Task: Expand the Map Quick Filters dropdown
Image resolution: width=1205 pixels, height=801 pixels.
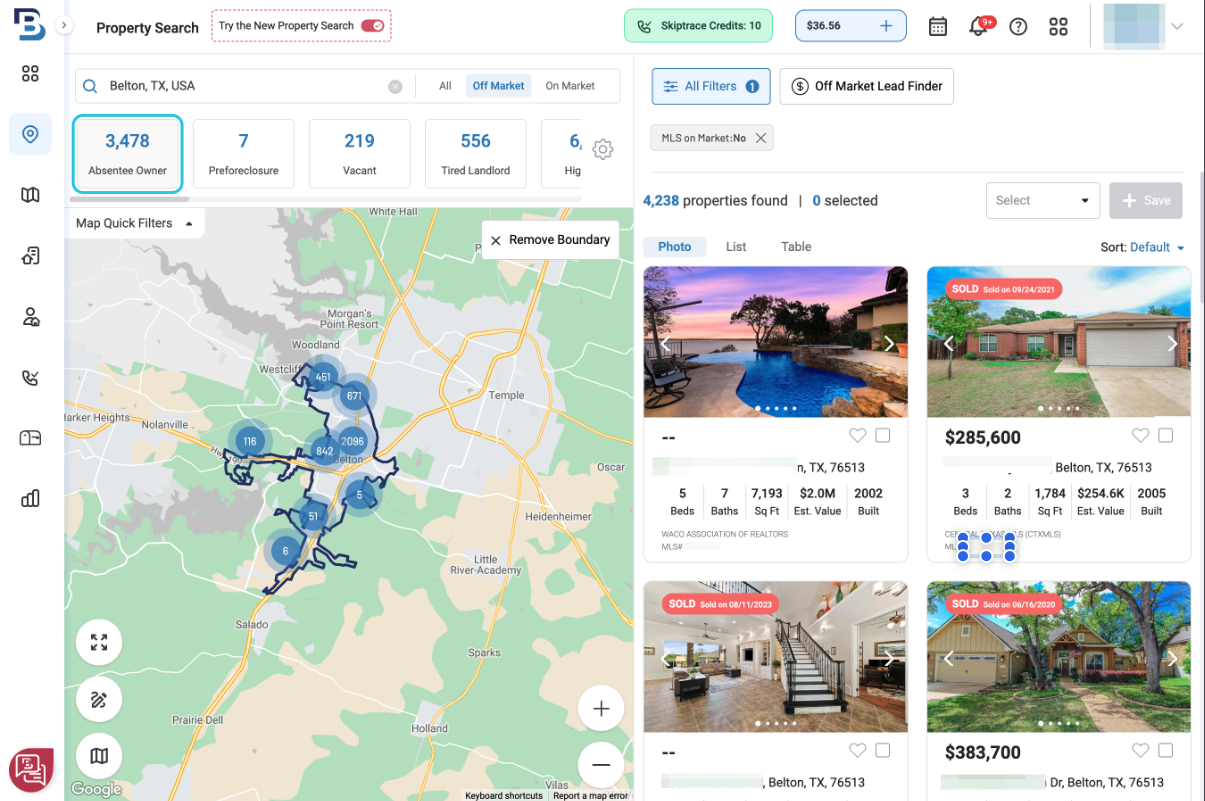Action: coord(134,223)
